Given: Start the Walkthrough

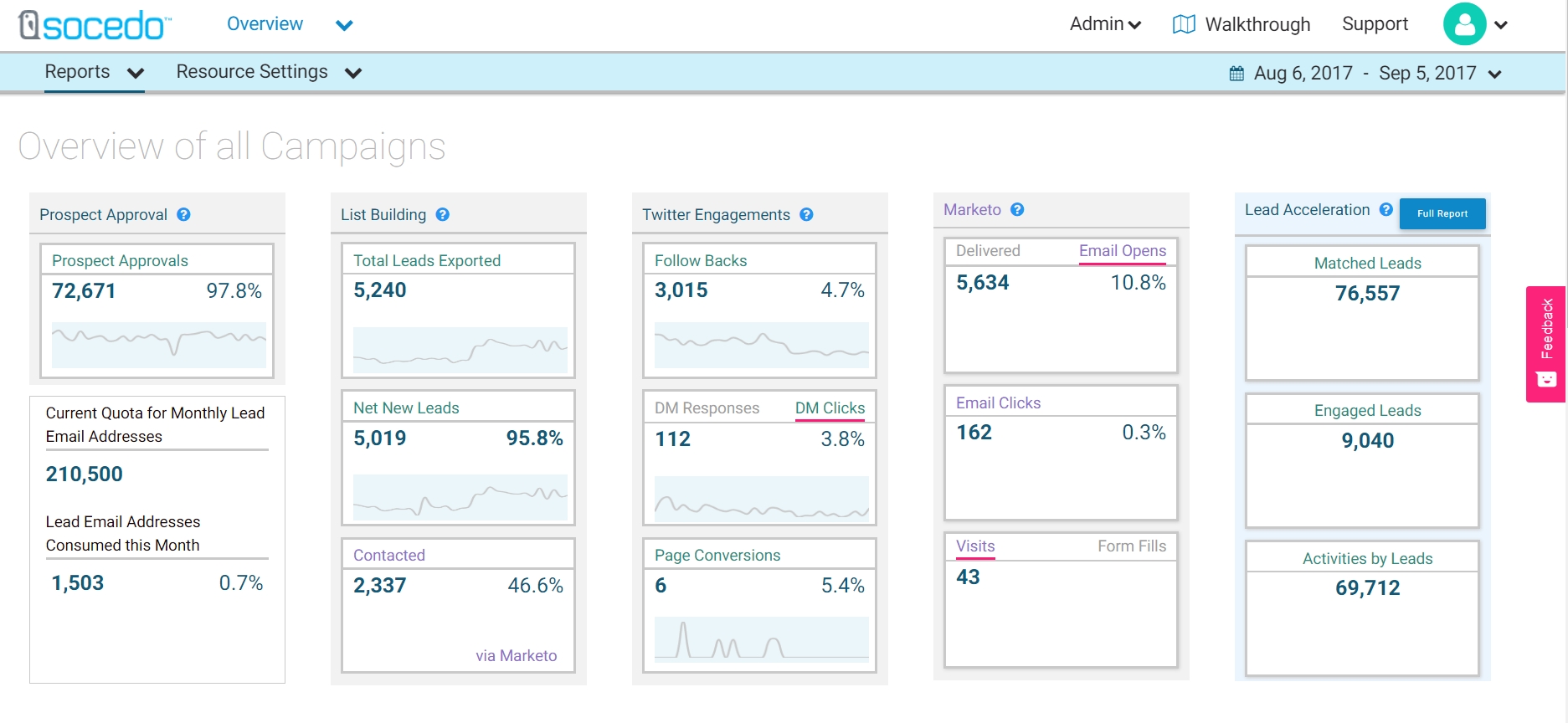Looking at the screenshot, I should [x=1257, y=24].
